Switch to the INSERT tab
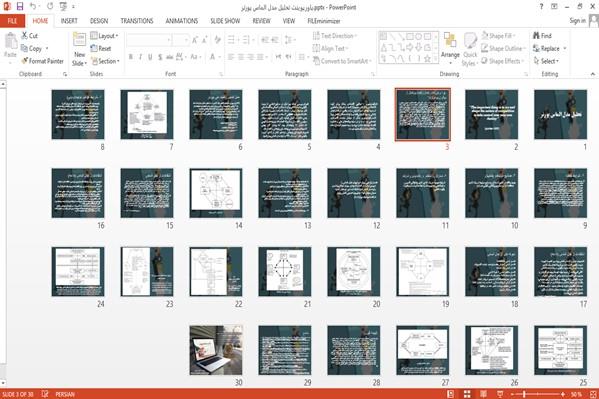The width and height of the screenshot is (599, 399). (69, 21)
